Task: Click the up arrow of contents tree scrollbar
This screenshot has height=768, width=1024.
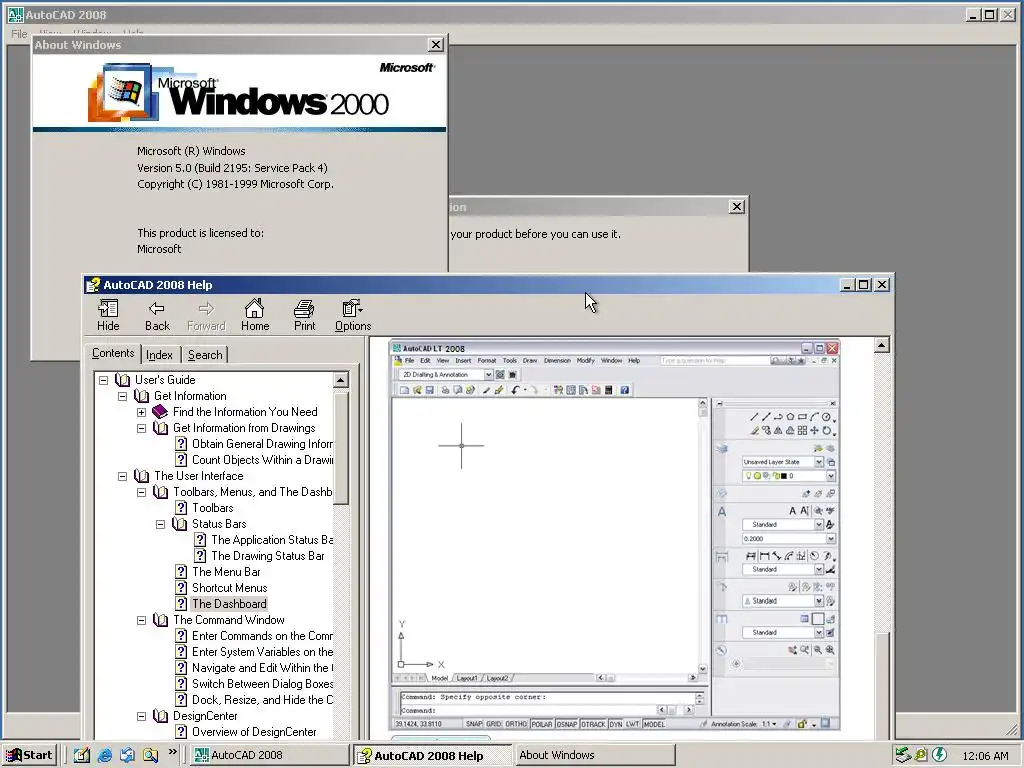Action: tap(341, 380)
